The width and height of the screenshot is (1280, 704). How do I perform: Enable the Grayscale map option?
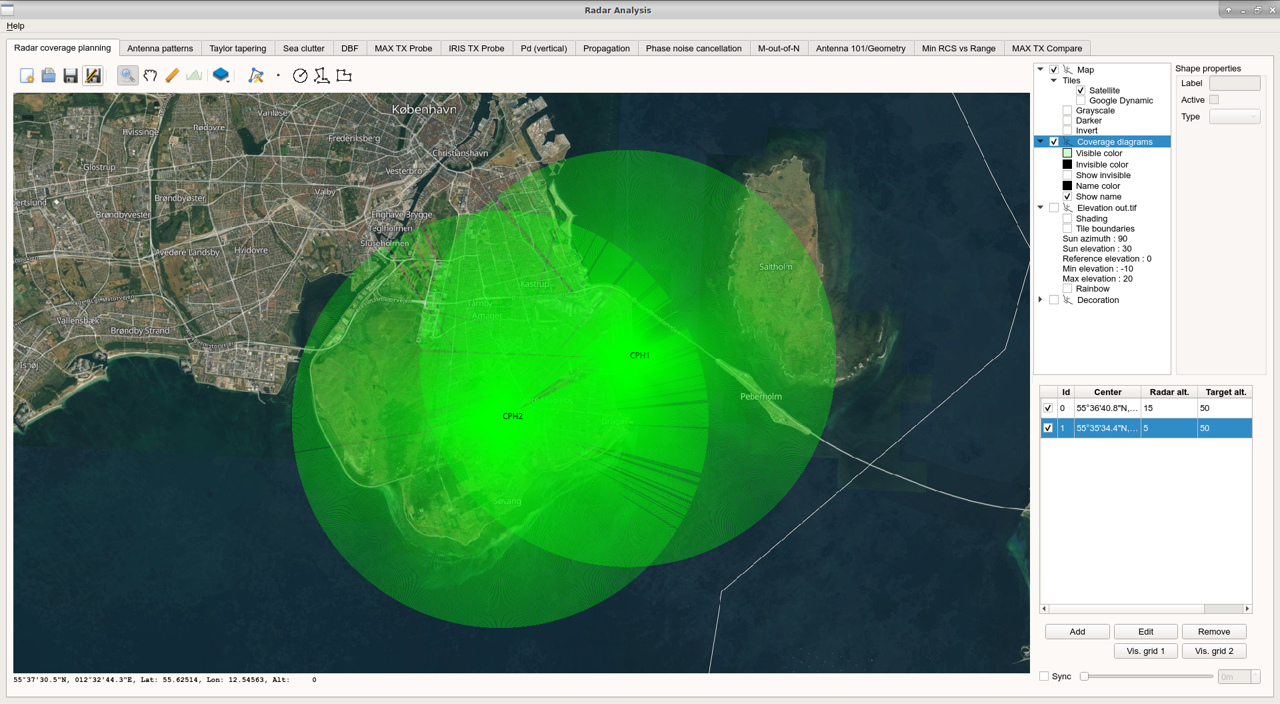pyautogui.click(x=1067, y=110)
